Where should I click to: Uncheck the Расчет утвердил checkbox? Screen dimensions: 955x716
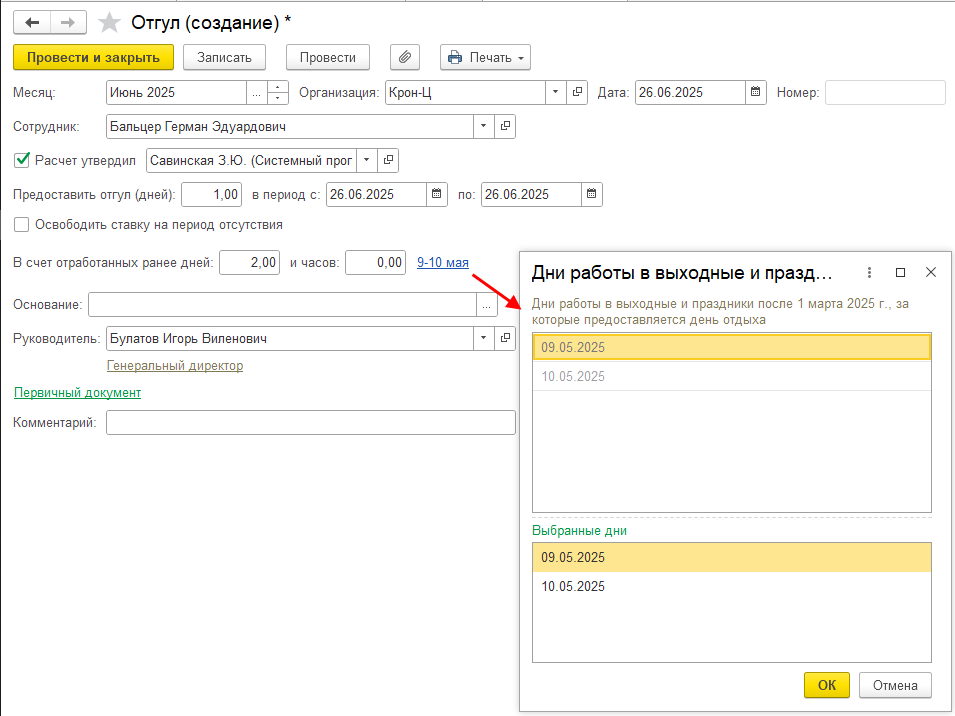pyautogui.click(x=22, y=160)
